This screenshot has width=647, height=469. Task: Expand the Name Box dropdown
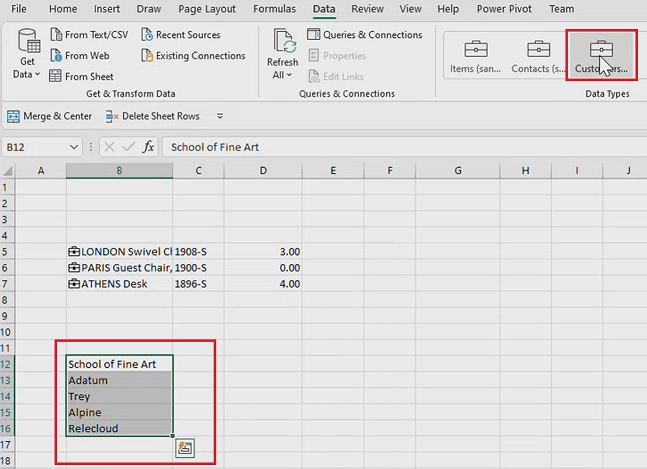[74, 147]
